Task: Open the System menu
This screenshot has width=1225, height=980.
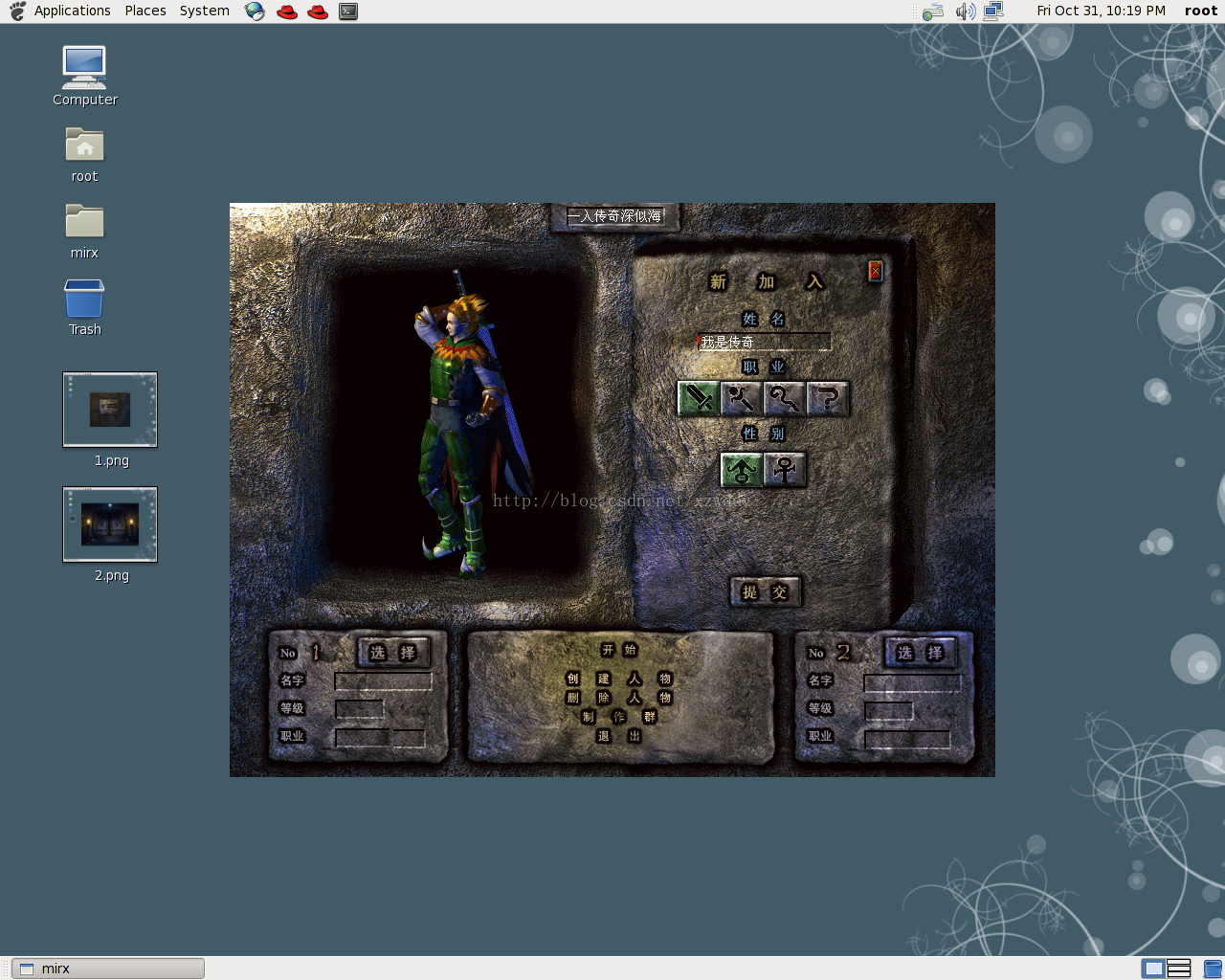Action: click(x=205, y=11)
